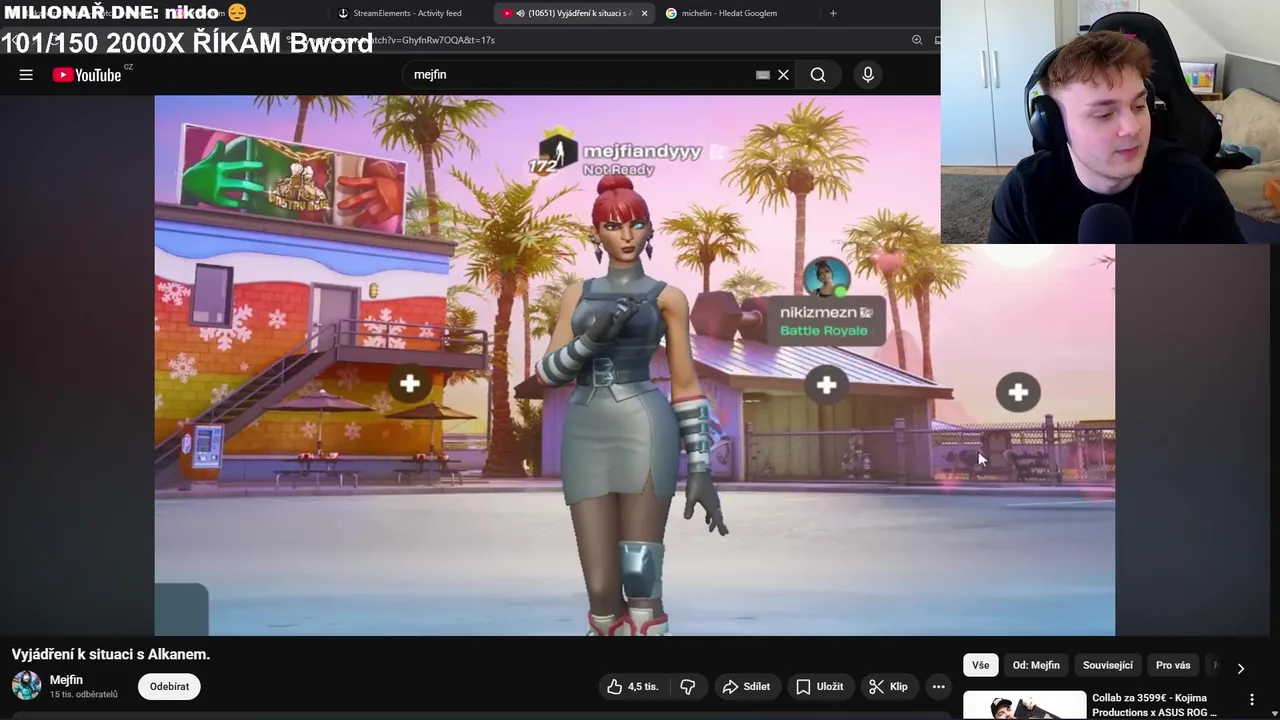
Task: Share the video via Sdílet
Action: point(746,687)
